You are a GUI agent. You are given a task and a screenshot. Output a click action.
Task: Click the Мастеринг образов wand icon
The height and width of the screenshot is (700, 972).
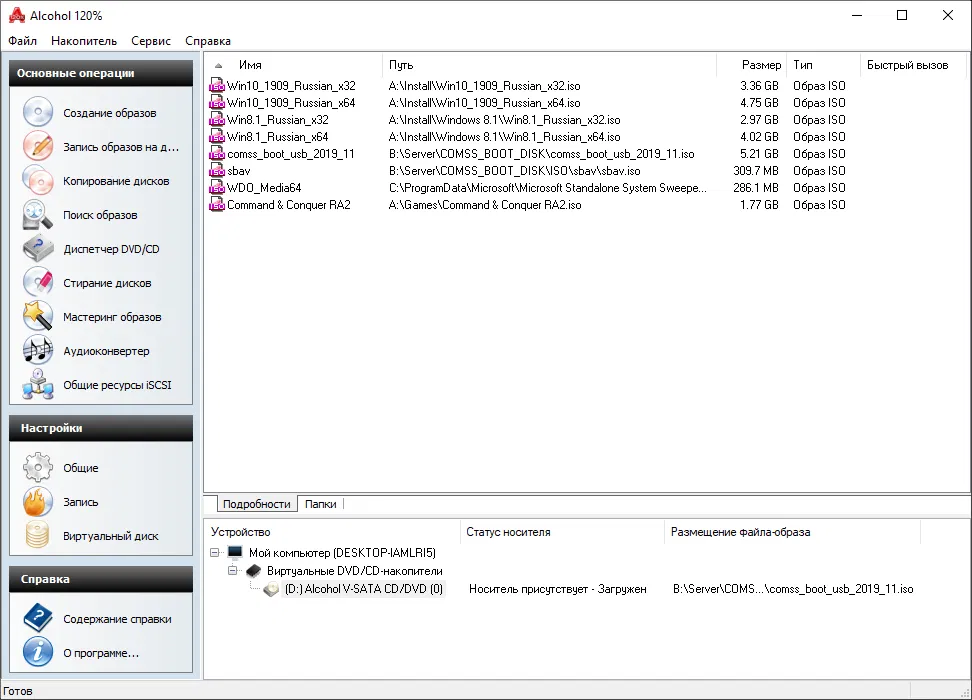(38, 316)
